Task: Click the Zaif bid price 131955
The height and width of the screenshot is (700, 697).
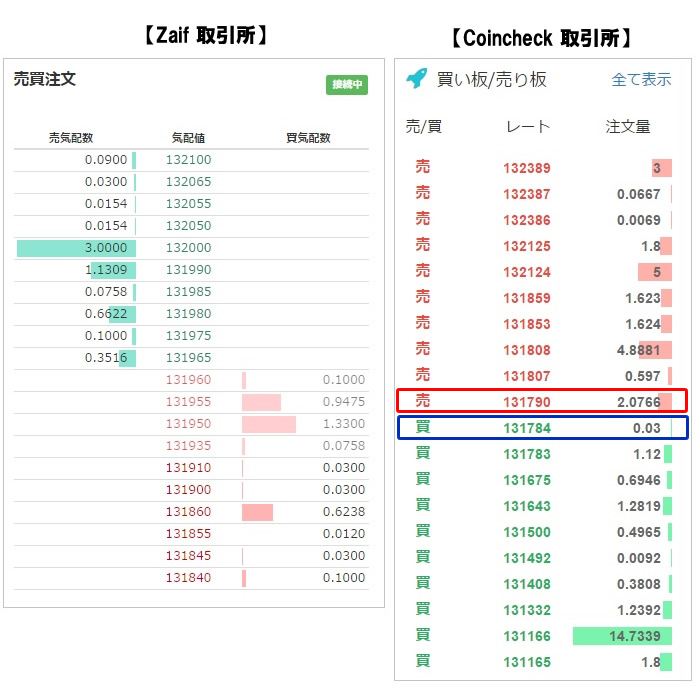Action: coord(188,402)
